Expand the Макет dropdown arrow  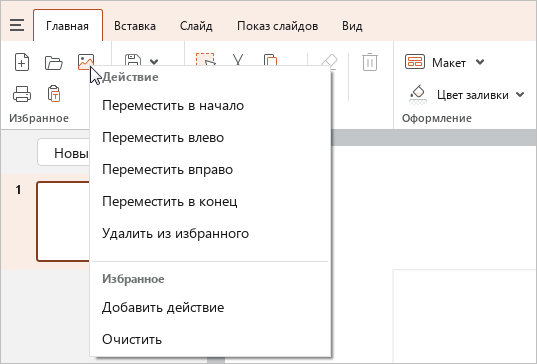pyautogui.click(x=480, y=62)
